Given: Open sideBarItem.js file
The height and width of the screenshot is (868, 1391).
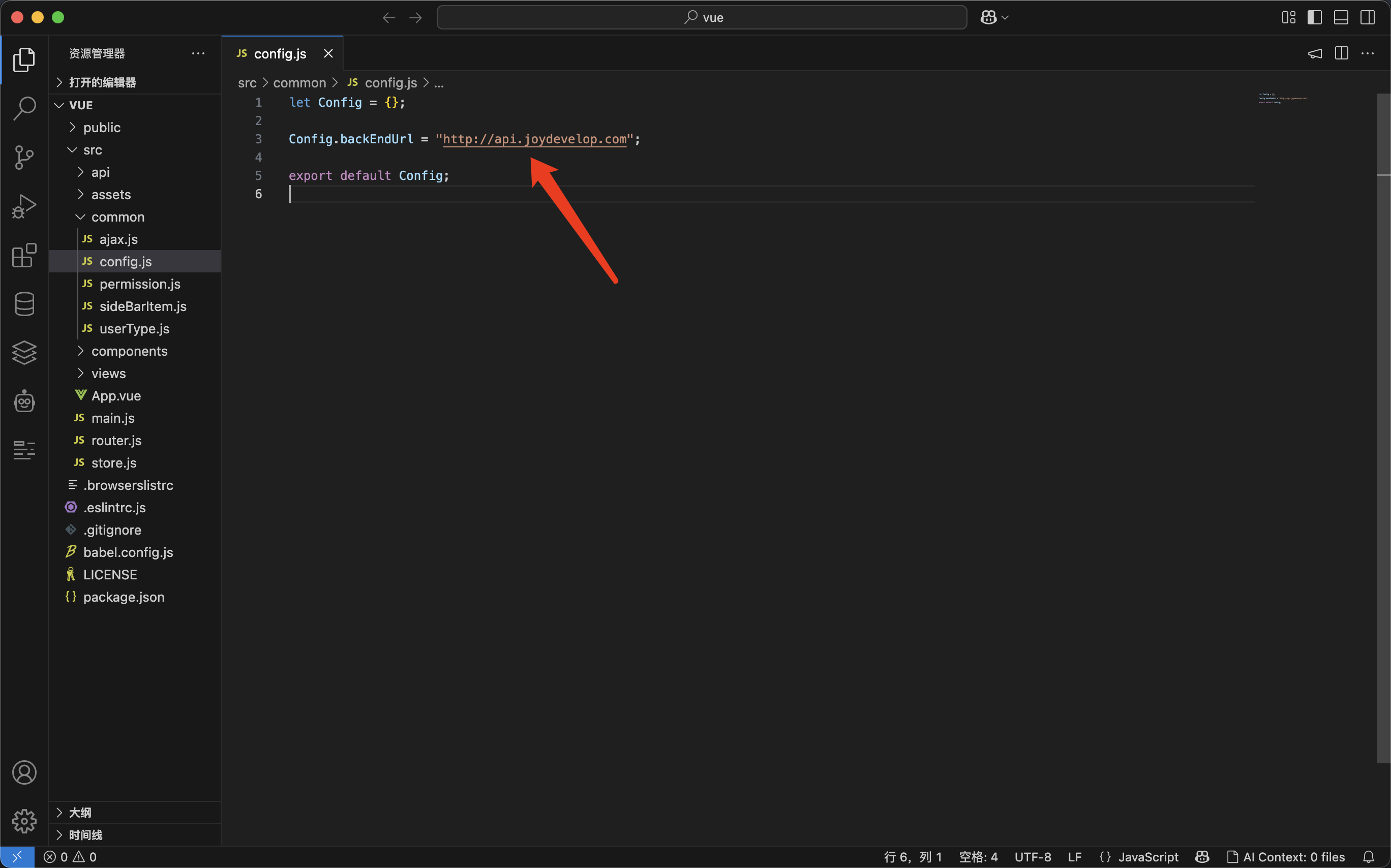Looking at the screenshot, I should tap(135, 306).
